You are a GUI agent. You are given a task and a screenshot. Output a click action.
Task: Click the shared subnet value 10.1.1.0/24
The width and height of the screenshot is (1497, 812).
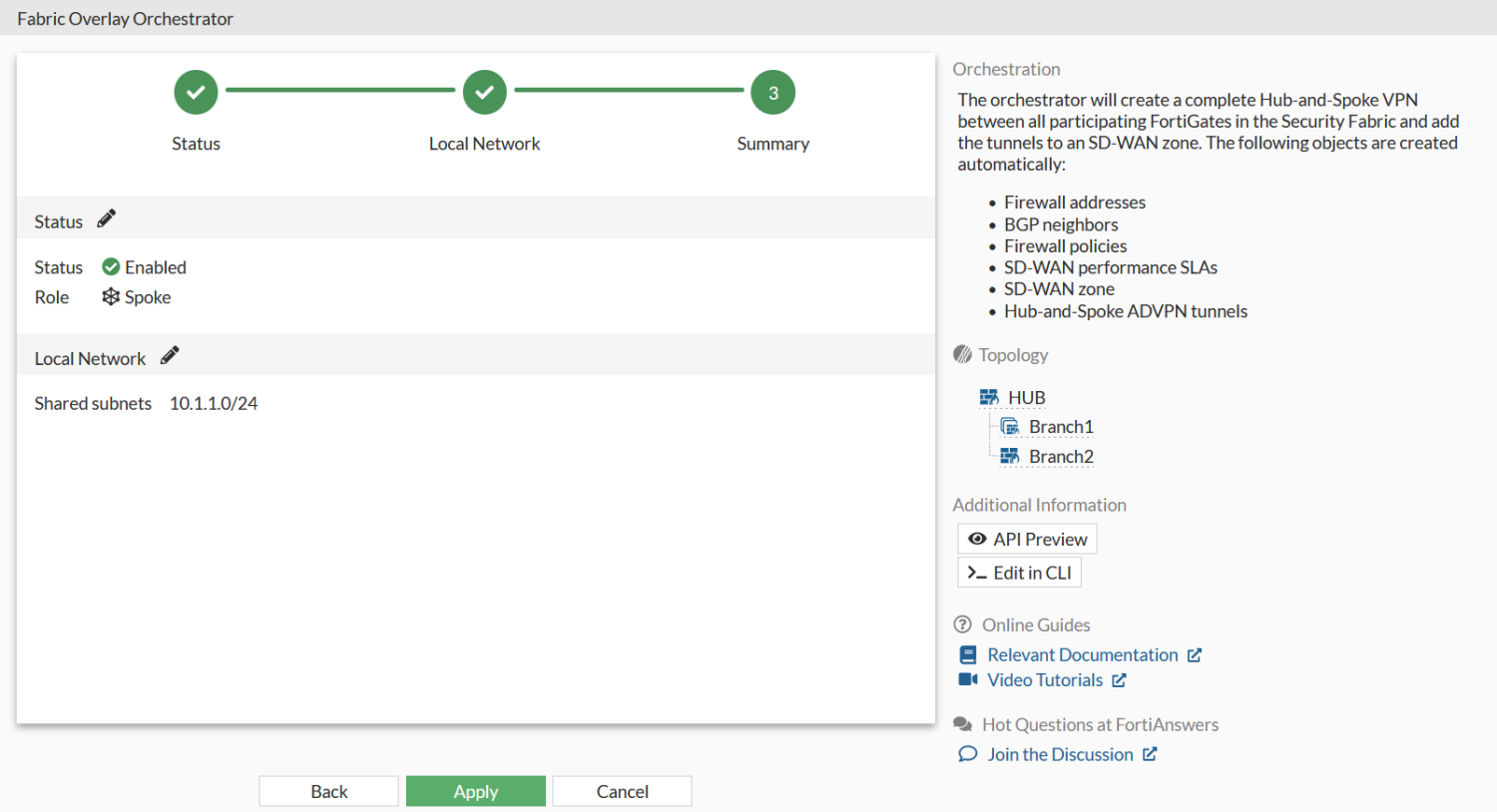pyautogui.click(x=214, y=403)
